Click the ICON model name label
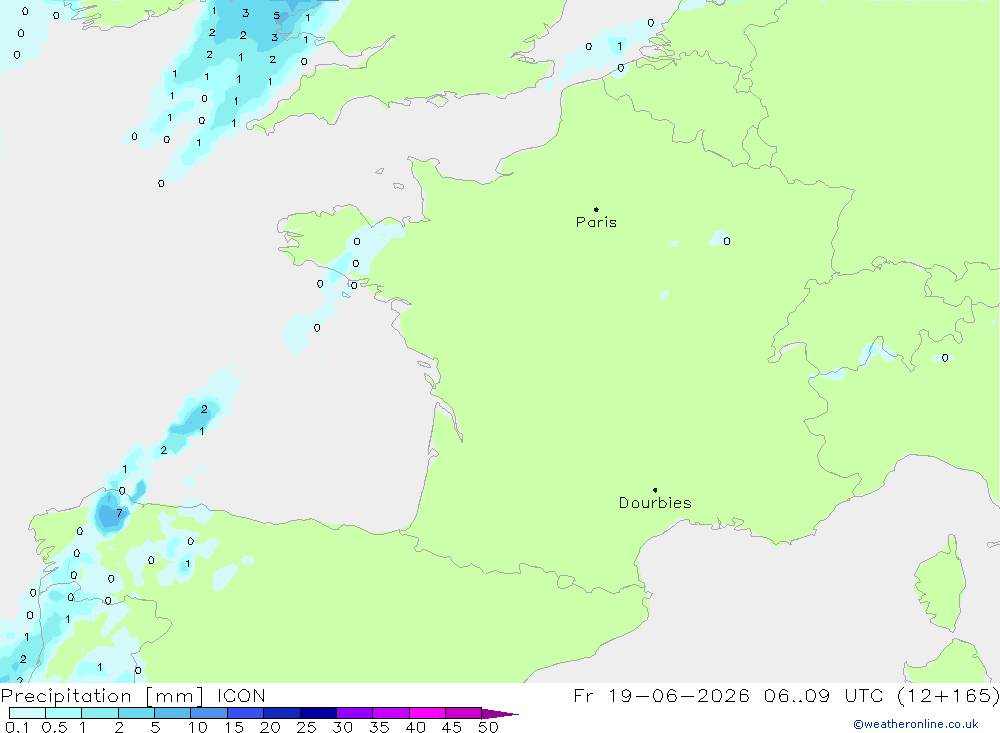This screenshot has width=1000, height=733. click(x=241, y=695)
